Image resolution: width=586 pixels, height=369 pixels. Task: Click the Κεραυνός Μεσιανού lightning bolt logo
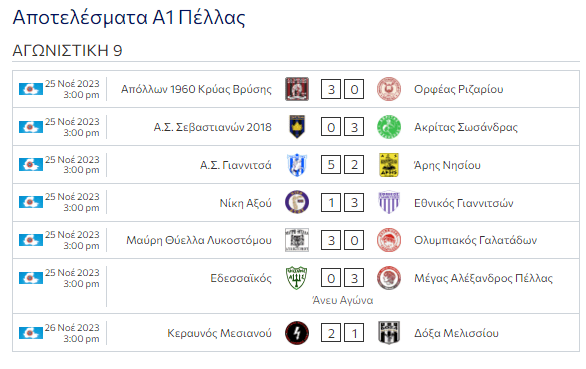297,333
